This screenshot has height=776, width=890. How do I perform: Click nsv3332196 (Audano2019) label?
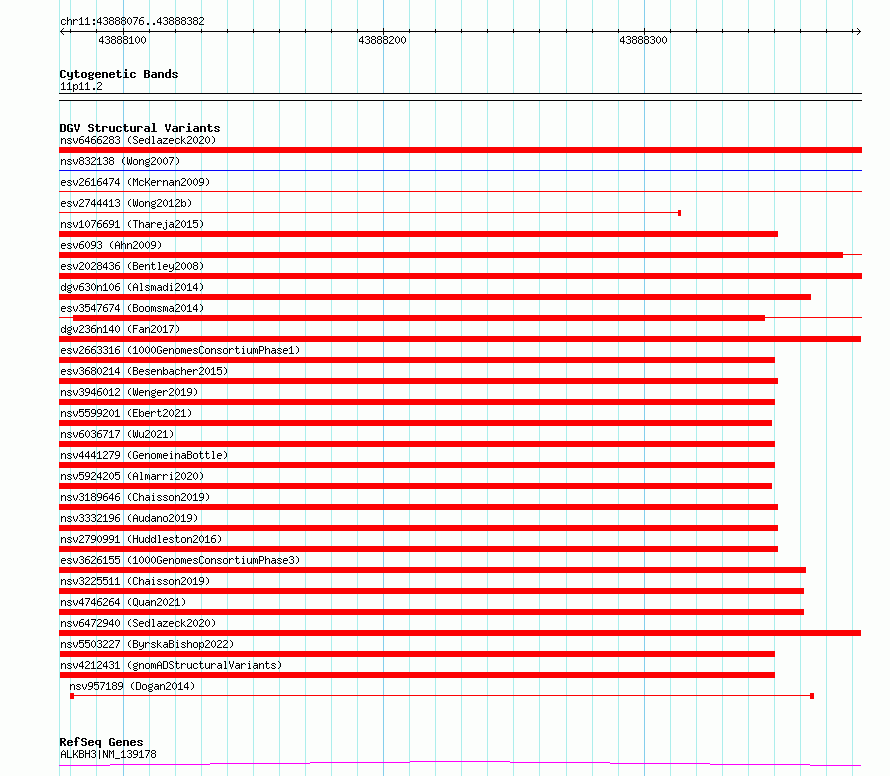click(x=129, y=518)
